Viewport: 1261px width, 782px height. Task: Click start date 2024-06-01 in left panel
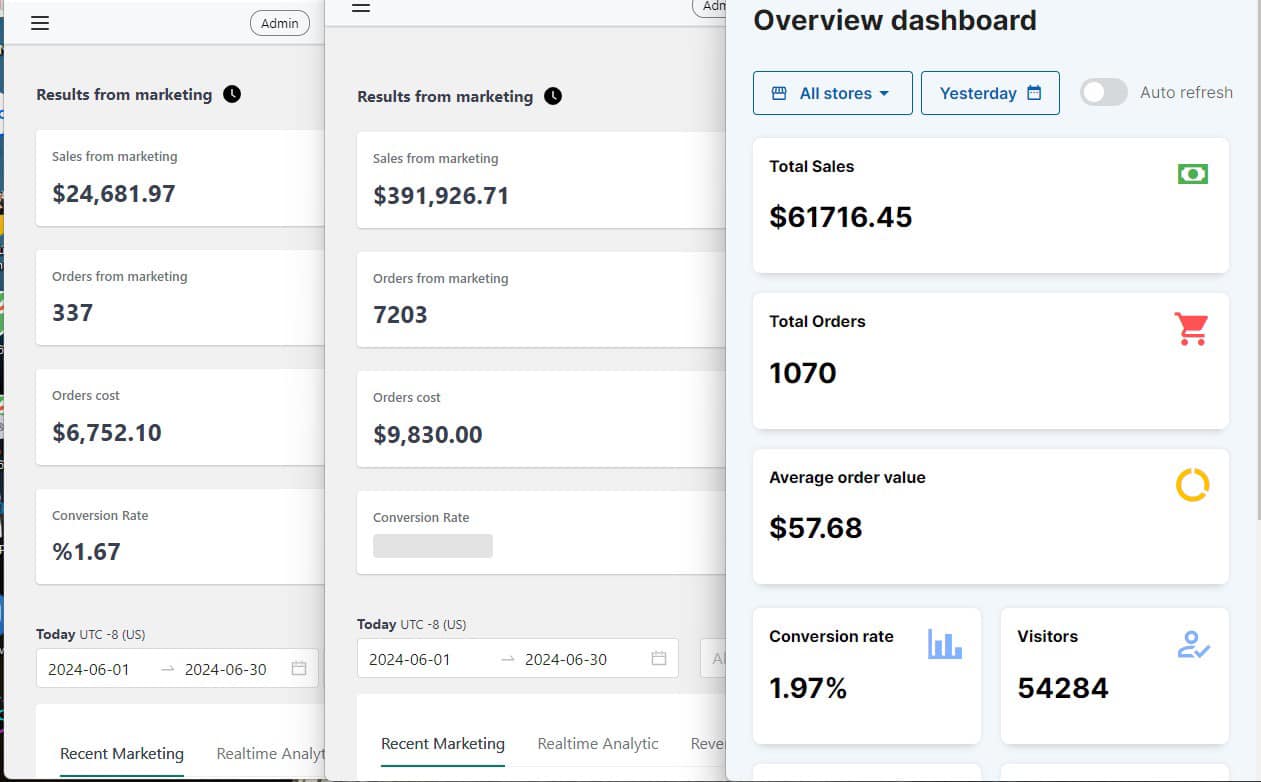tap(89, 669)
